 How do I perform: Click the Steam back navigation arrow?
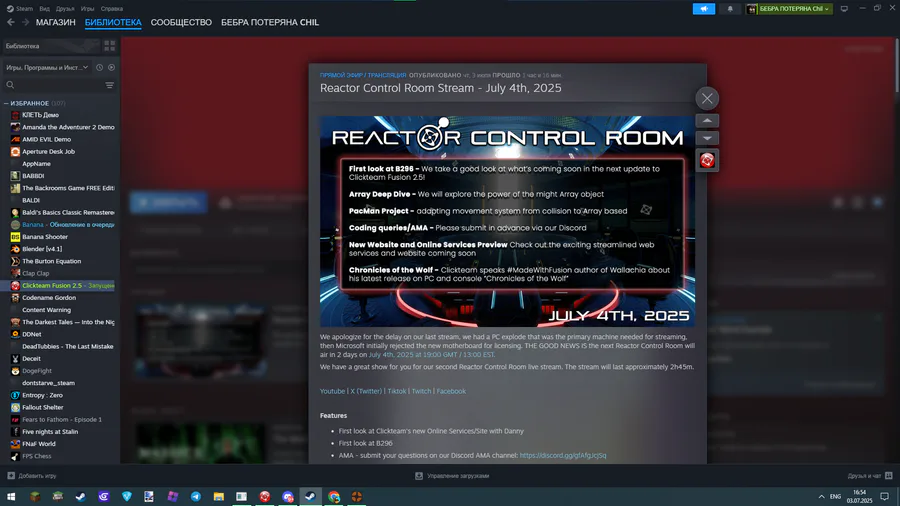point(11,22)
